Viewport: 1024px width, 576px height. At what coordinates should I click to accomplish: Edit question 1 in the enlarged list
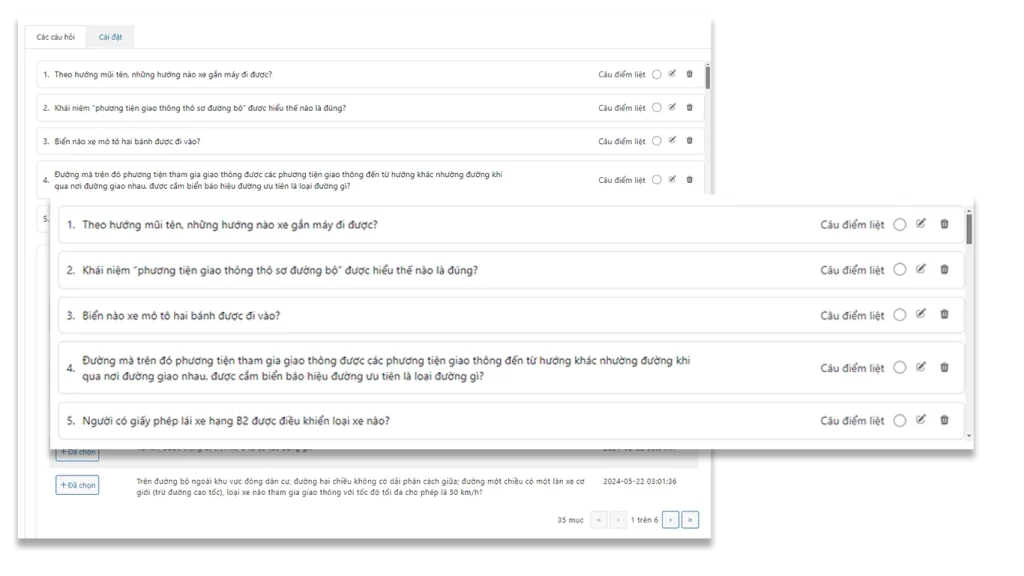[921, 224]
